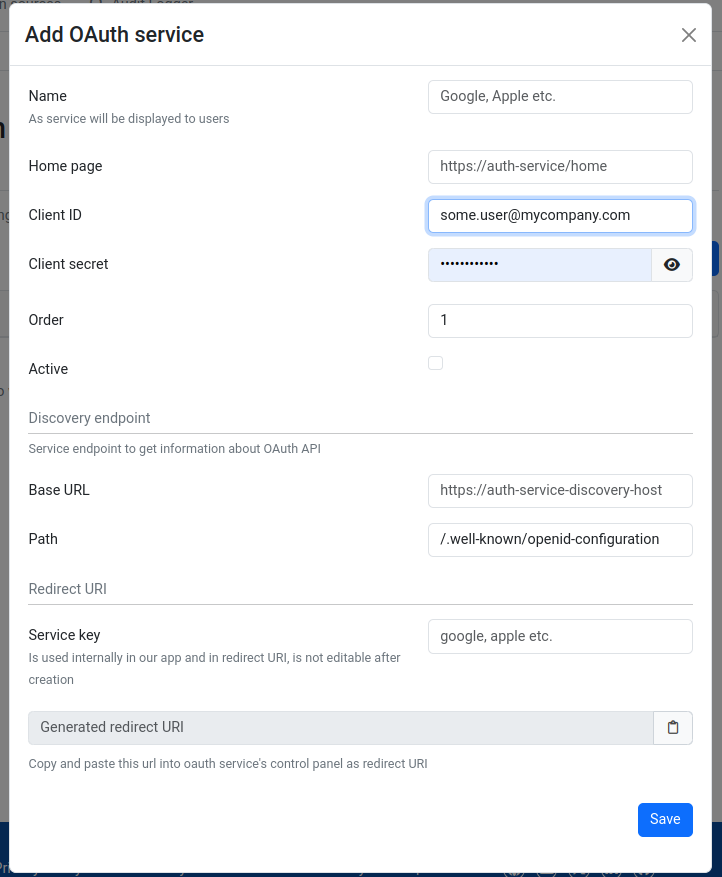This screenshot has height=877, width=722.
Task: Click the Active label text
Action: (48, 369)
